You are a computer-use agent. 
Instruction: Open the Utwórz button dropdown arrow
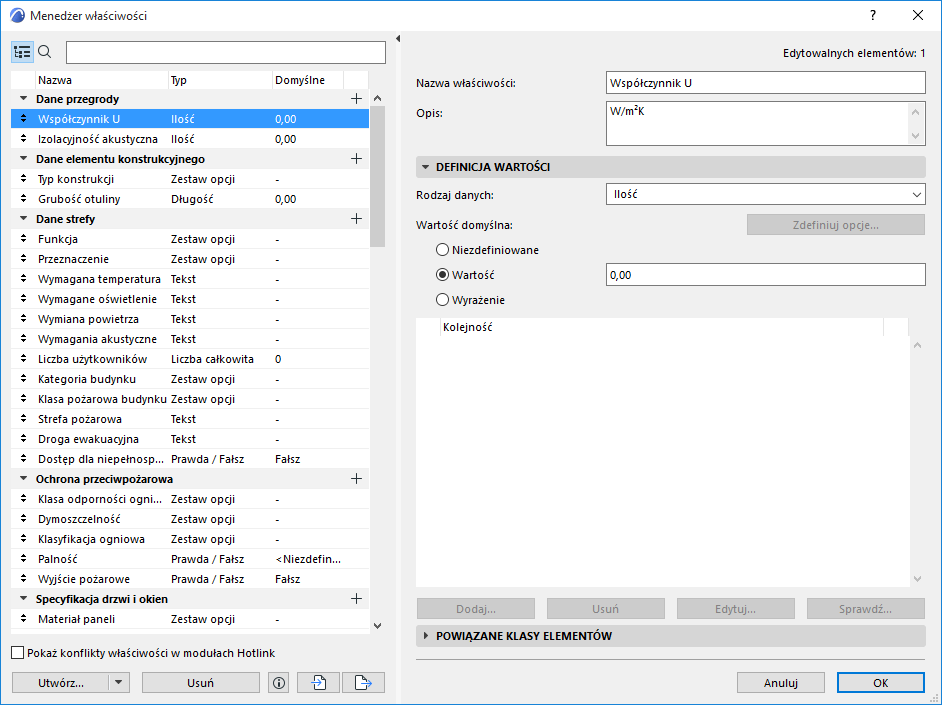coord(118,683)
